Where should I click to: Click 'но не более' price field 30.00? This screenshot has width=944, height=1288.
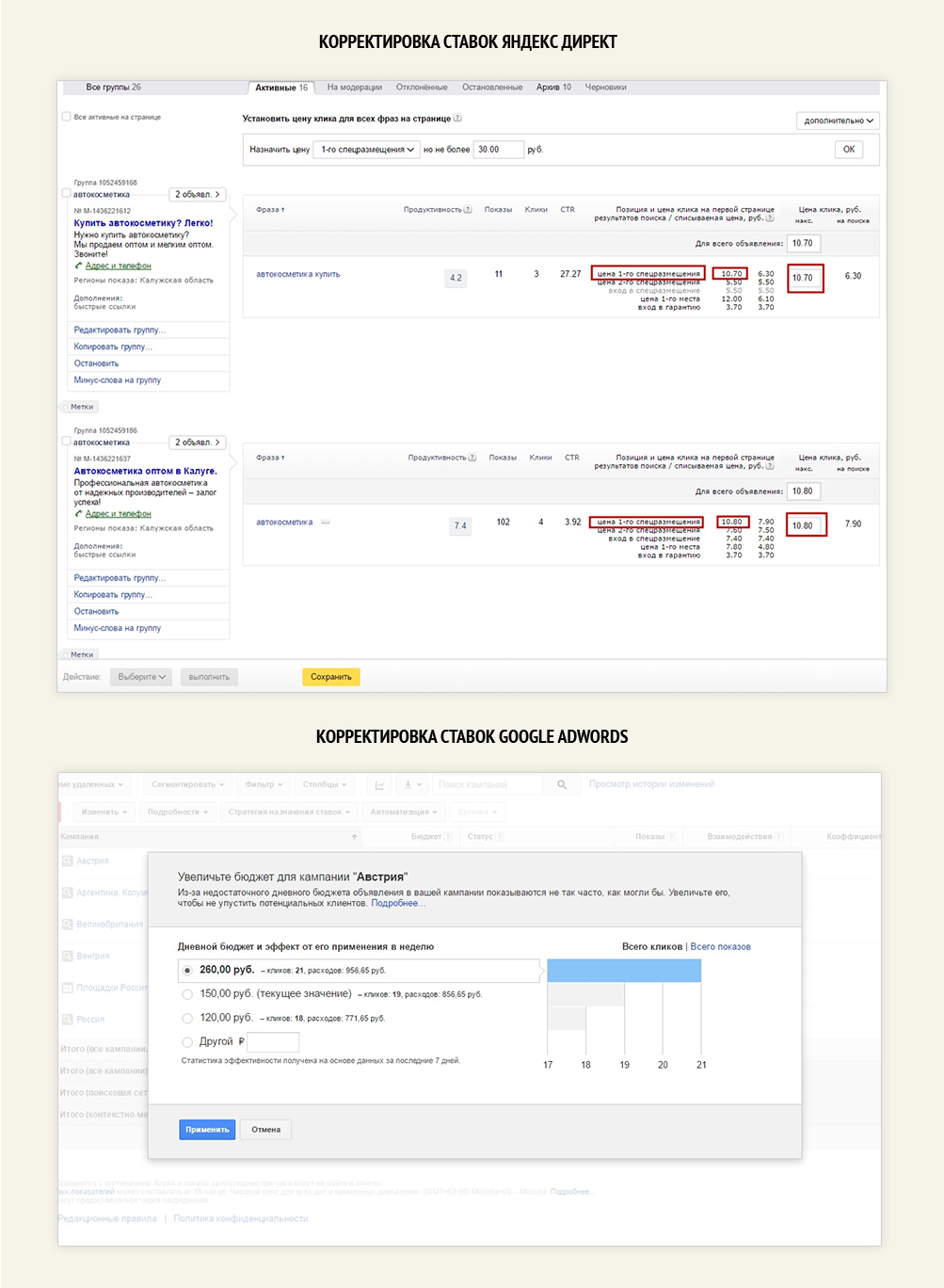click(499, 150)
